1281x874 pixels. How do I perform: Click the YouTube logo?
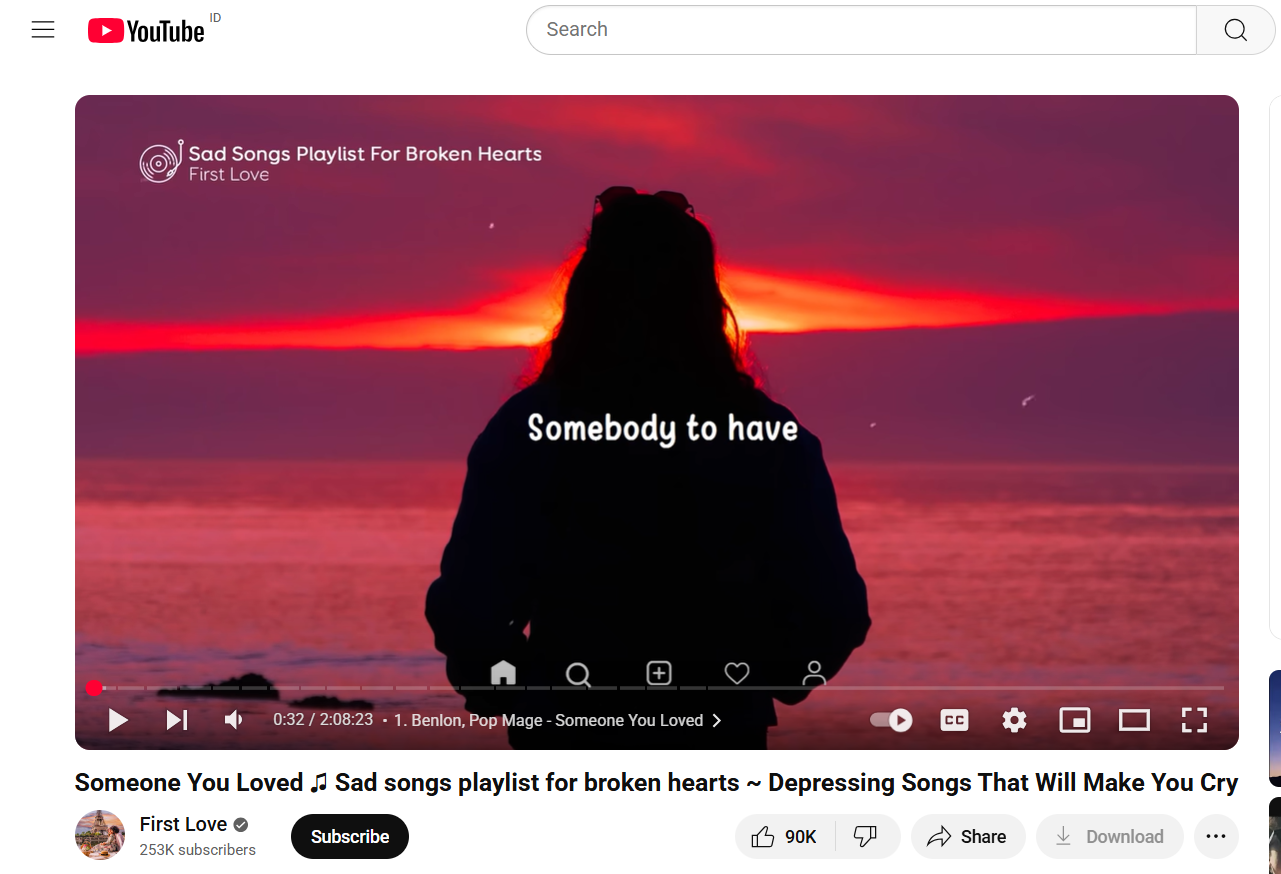pos(146,31)
